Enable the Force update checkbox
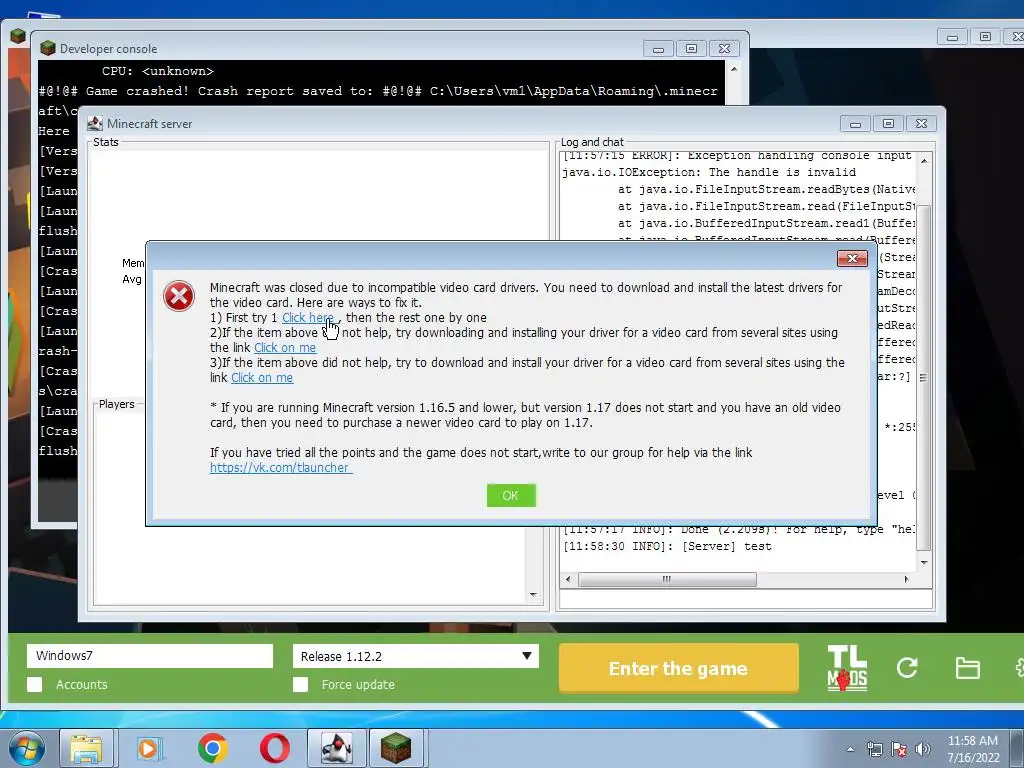 coord(300,684)
